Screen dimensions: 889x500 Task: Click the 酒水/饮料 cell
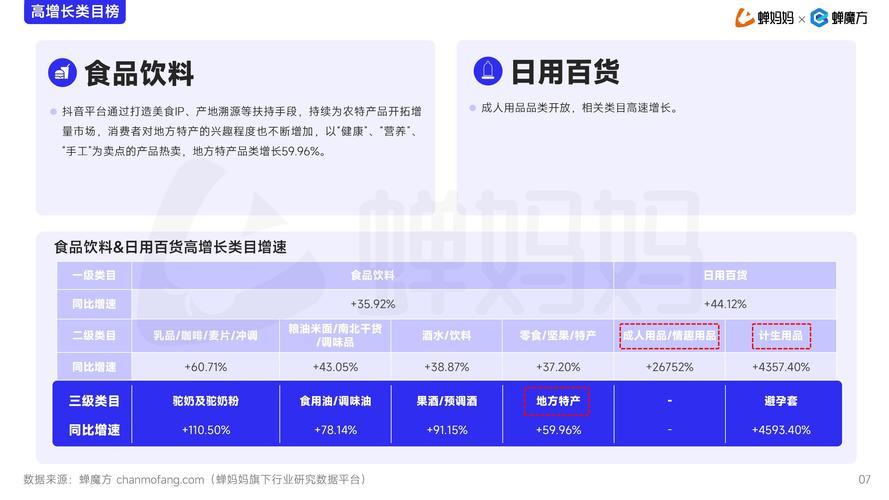point(447,336)
